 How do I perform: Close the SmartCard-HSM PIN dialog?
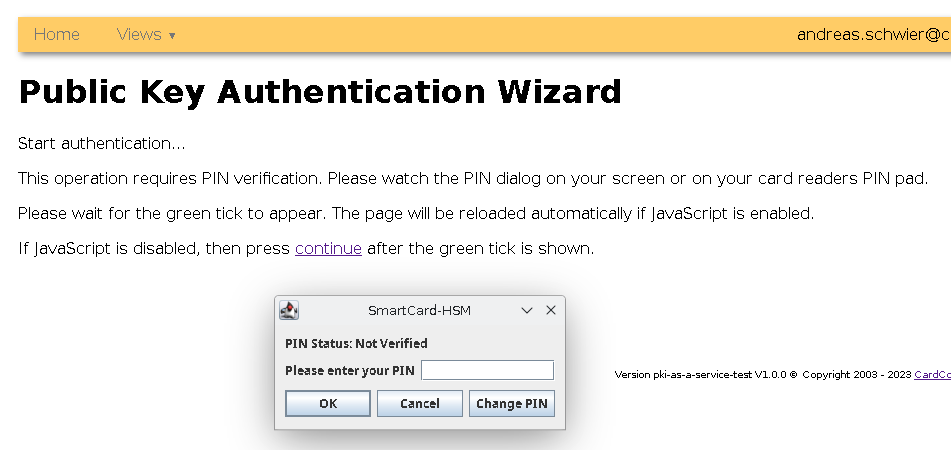tap(550, 311)
